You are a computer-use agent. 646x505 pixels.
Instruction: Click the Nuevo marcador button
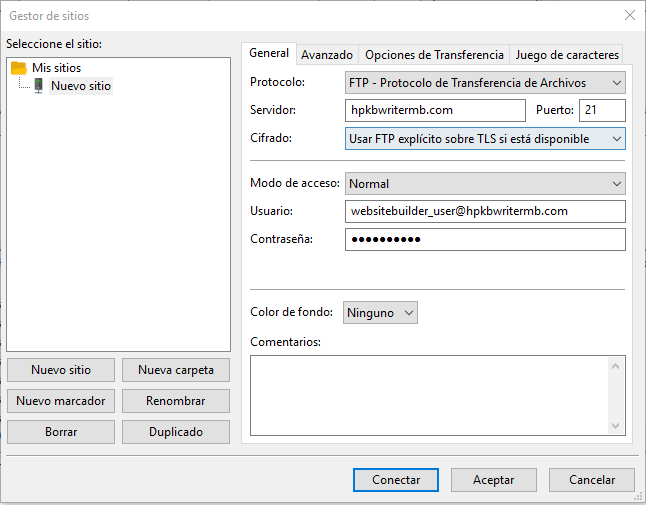click(x=61, y=401)
